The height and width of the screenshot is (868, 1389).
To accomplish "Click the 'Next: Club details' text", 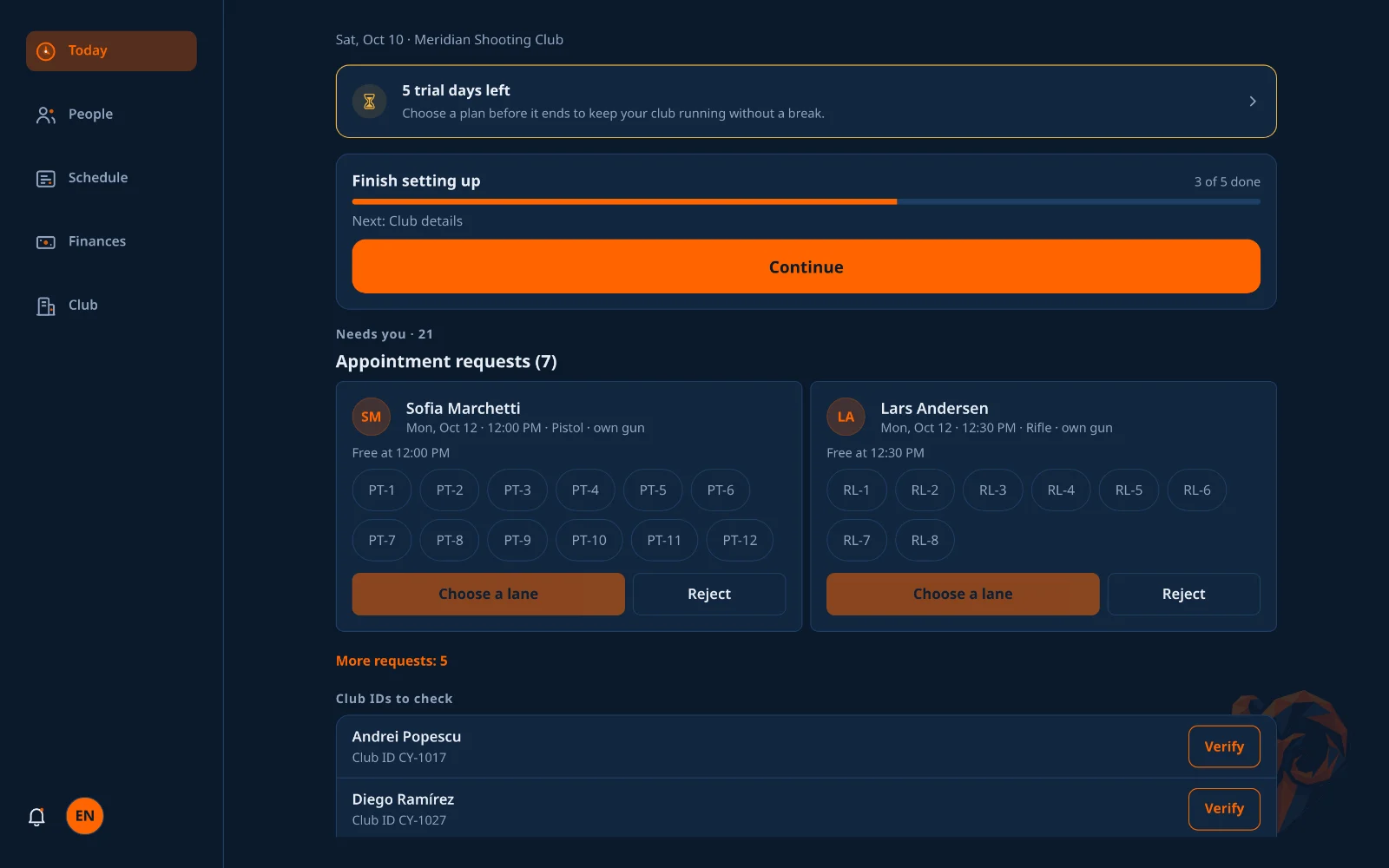I will 407,221.
